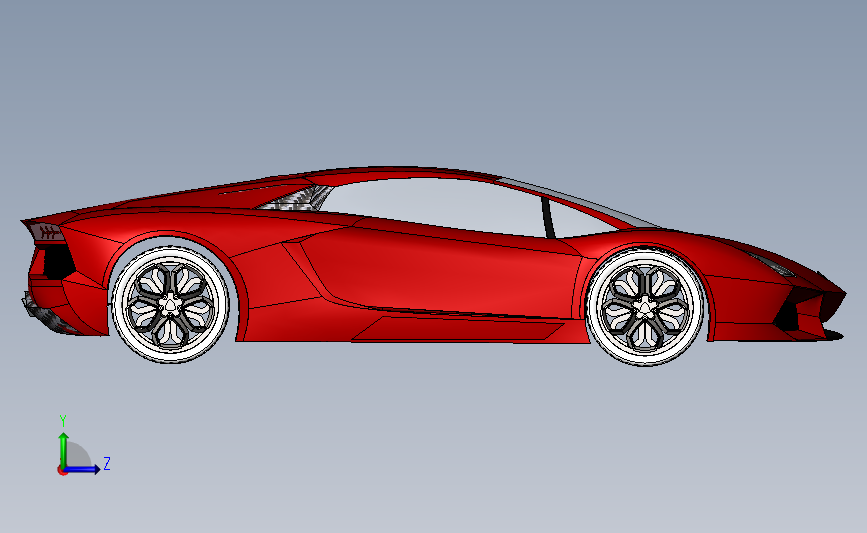Select the red door panel
The width and height of the screenshot is (867, 533).
click(x=442, y=271)
